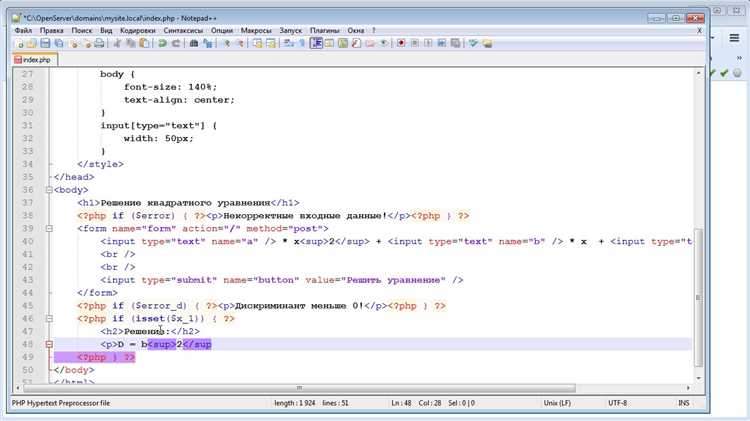Start macro recording with red dot icon

pos(401,44)
